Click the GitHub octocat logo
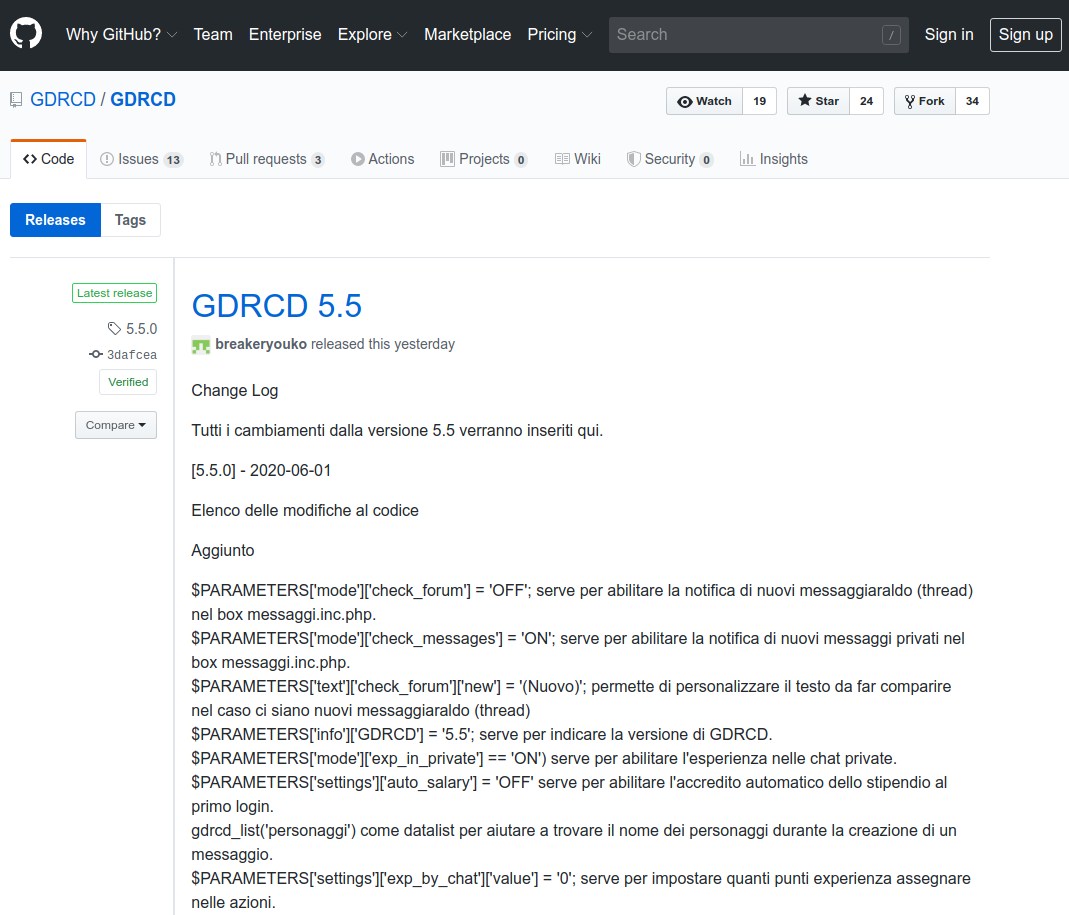The image size is (1069, 915). (26, 34)
